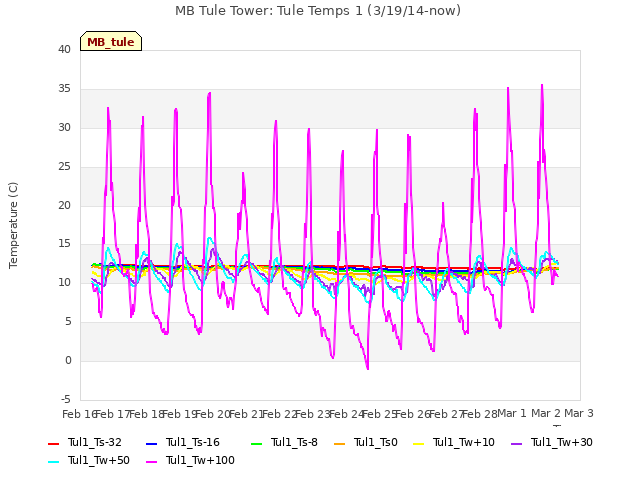The width and height of the screenshot is (640, 480).
Task: Click the blue Tul1_Ts-16 legend swatch
Action: pos(151,443)
